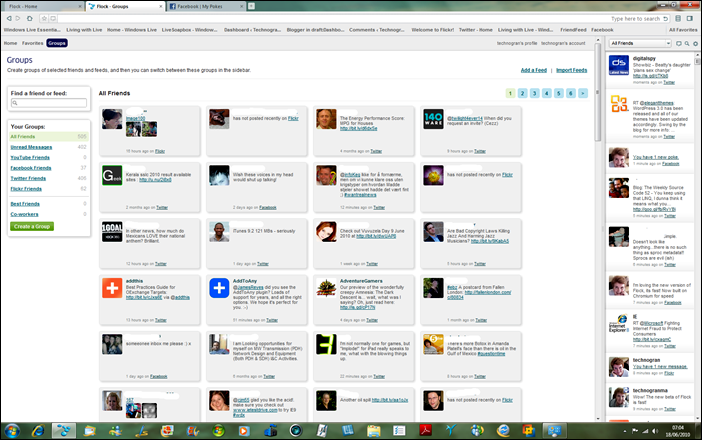Open the Flickr Friends group
The height and width of the screenshot is (440, 702).
coord(26,189)
